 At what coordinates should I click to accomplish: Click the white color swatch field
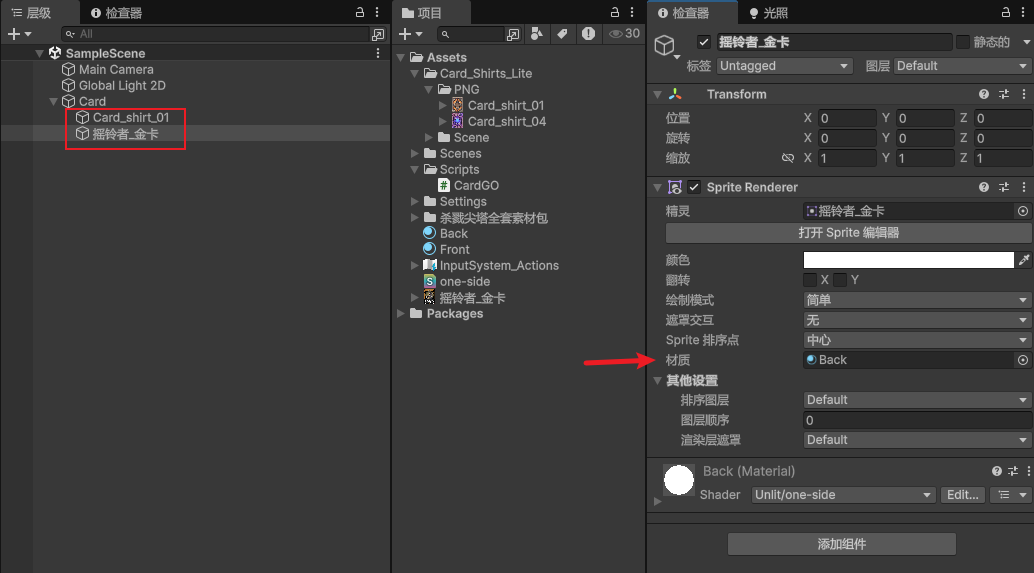908,260
